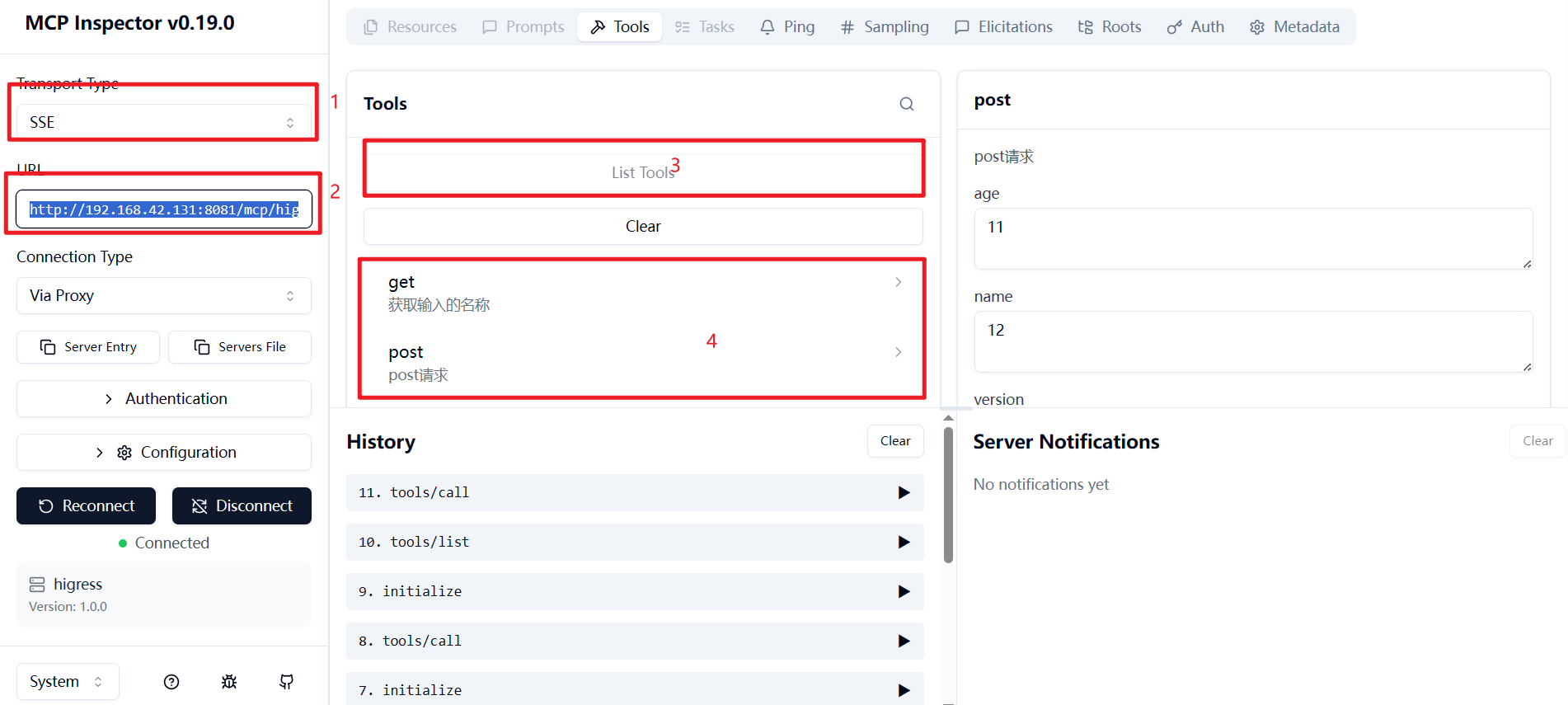Click the History panel scrollbar
Viewport: 1568px width, 705px height.
pyautogui.click(x=948, y=495)
